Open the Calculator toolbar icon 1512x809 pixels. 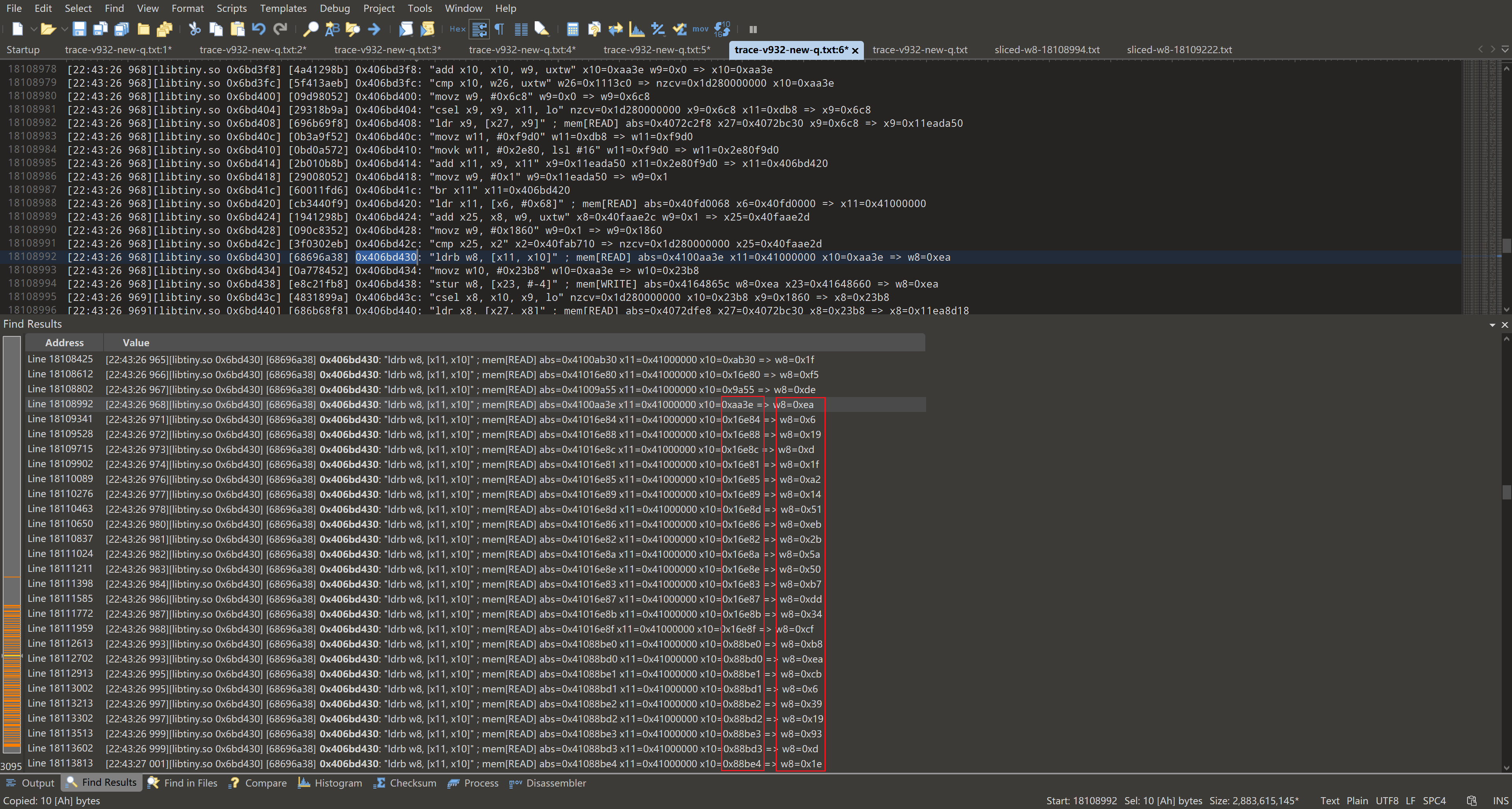(572, 29)
